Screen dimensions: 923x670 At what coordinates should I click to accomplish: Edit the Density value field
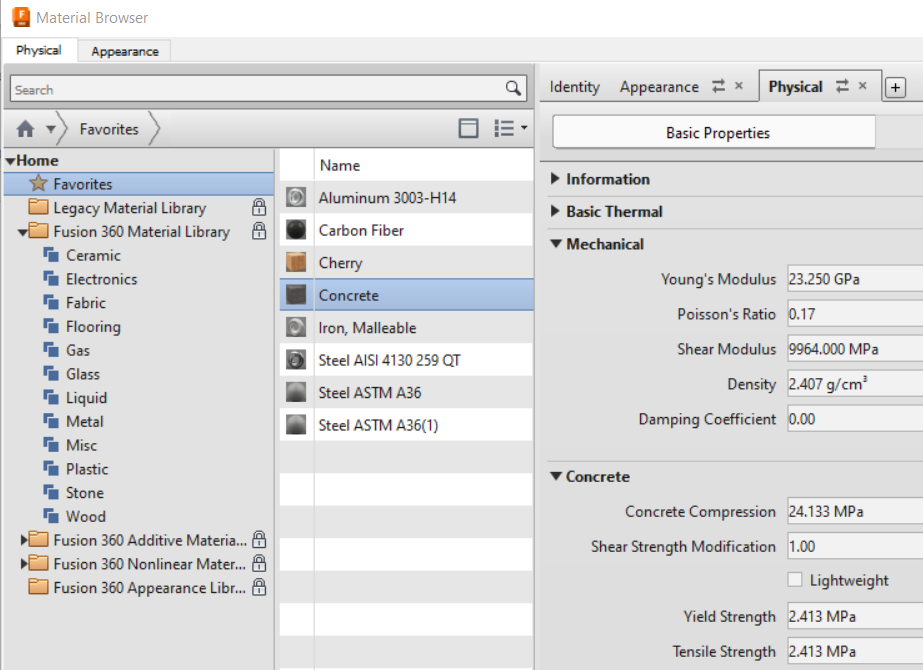tap(855, 384)
